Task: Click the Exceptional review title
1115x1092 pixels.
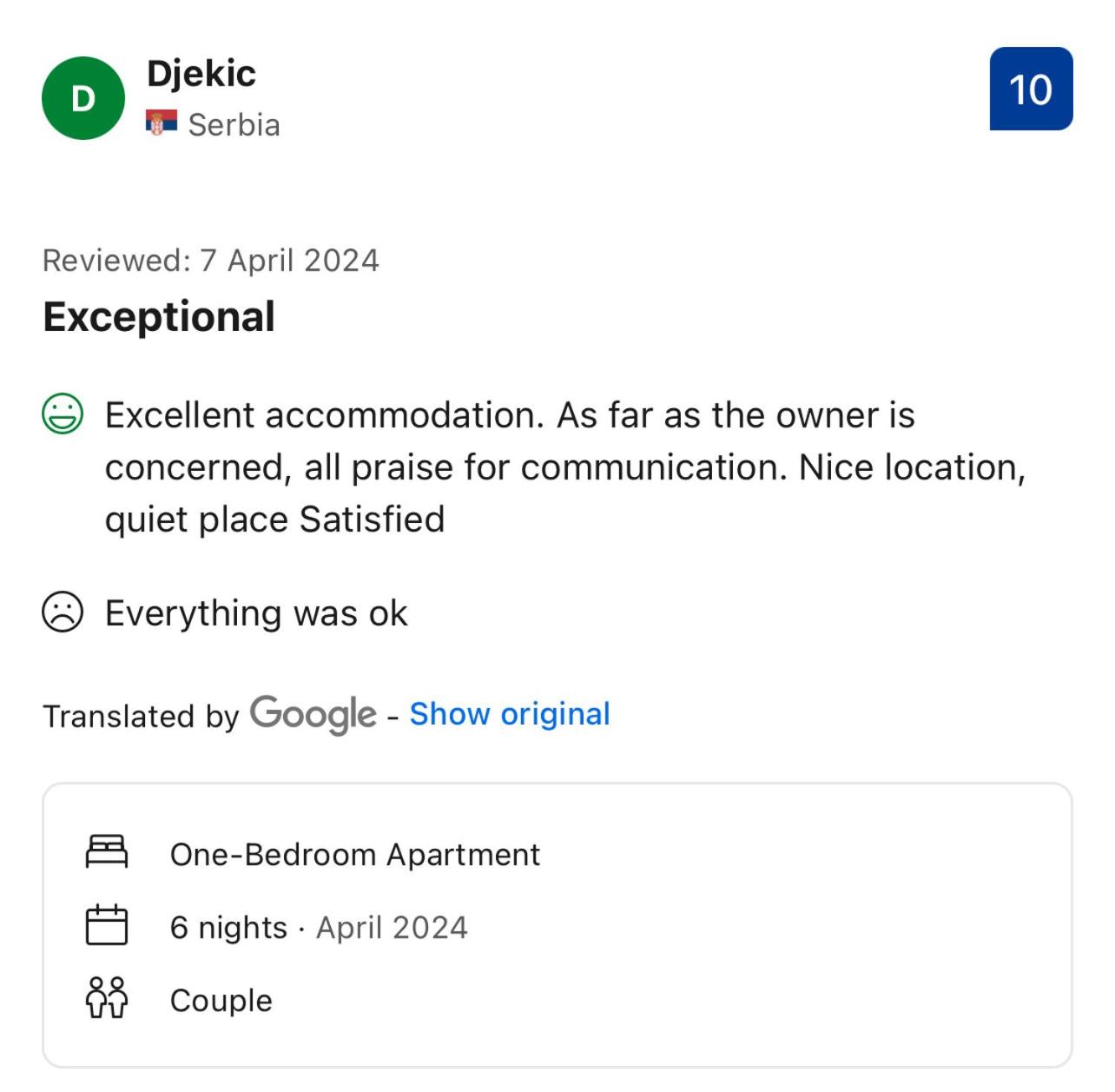Action: point(159,316)
